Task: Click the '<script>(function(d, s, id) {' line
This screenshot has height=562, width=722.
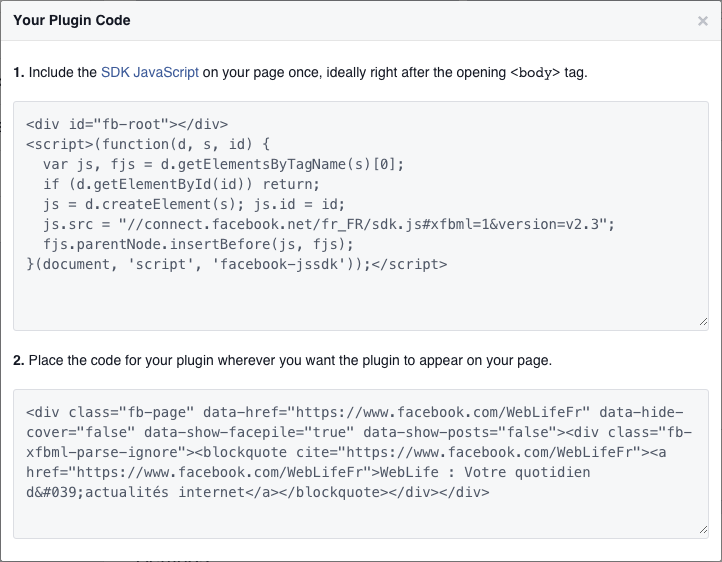Action: 148,144
